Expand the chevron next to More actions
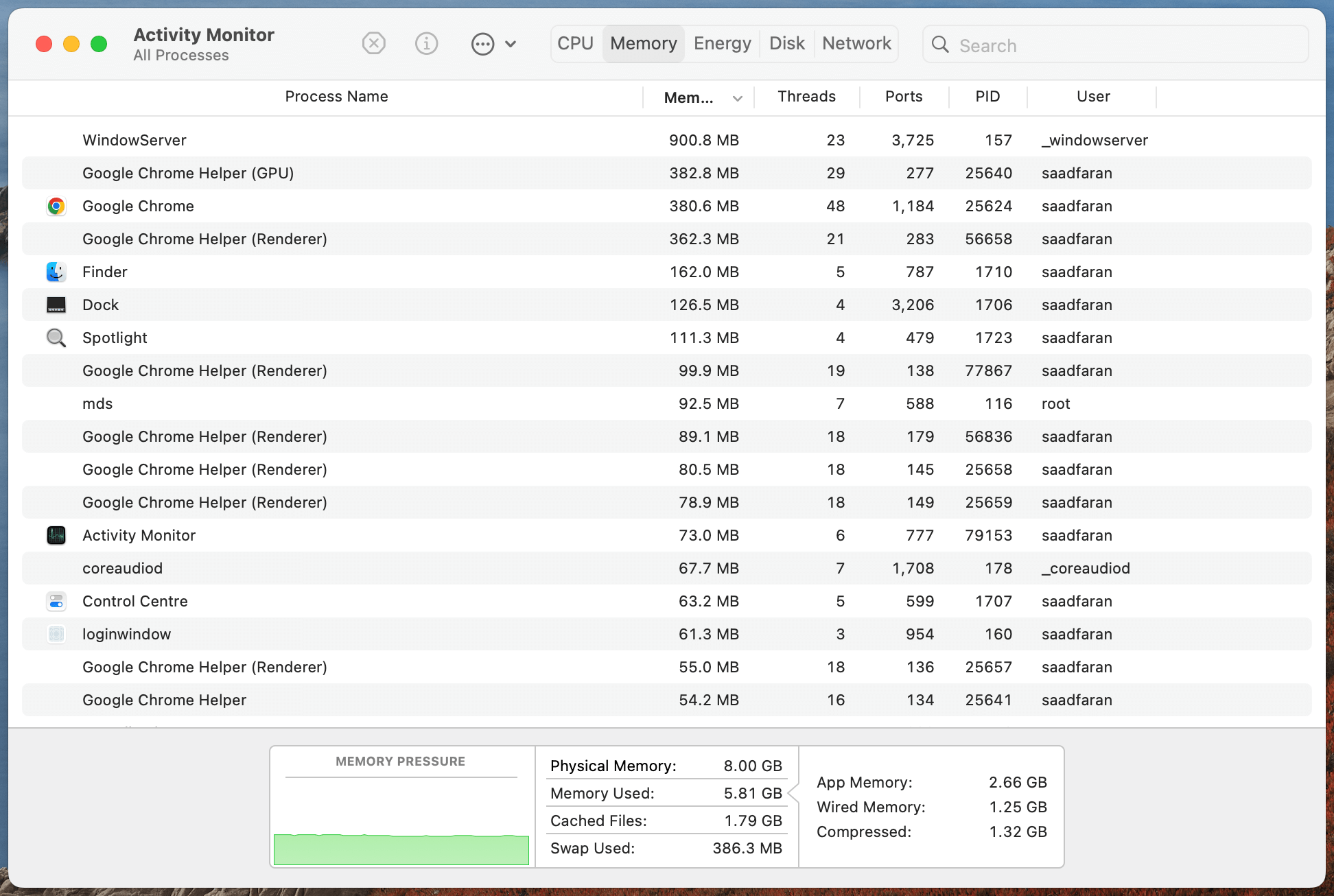 click(x=511, y=44)
